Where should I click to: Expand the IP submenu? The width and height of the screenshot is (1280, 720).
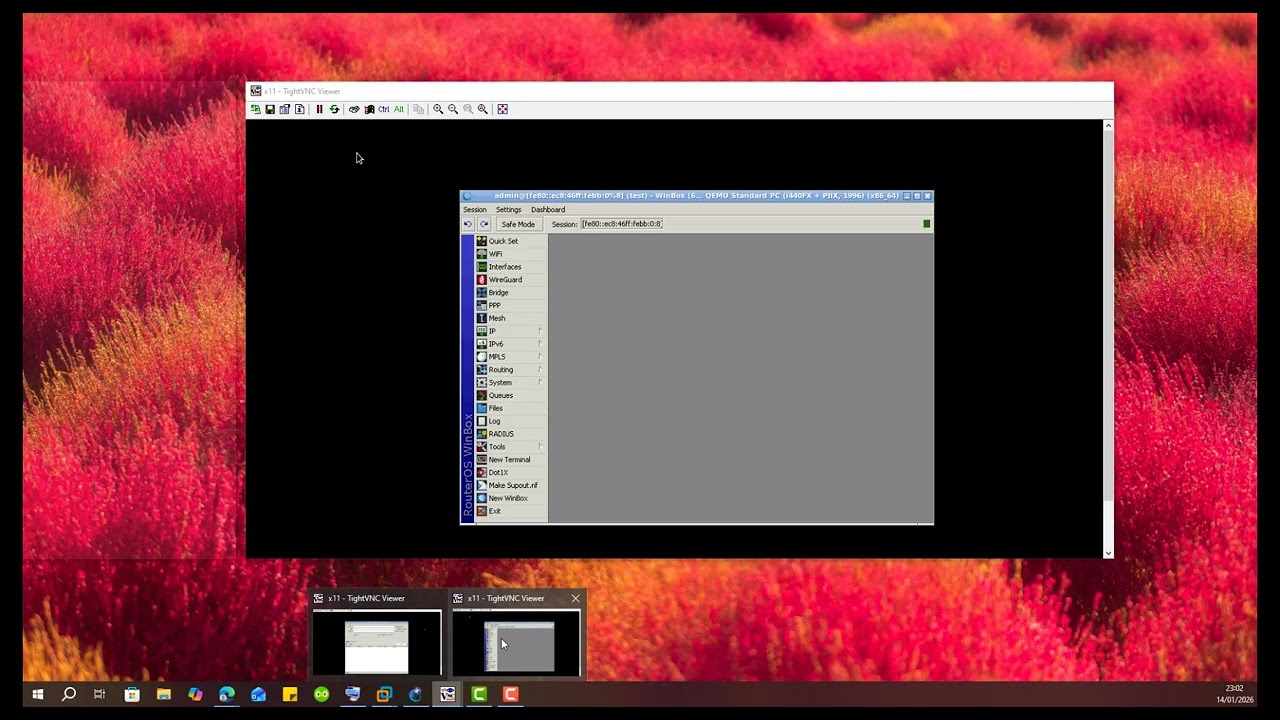pyautogui.click(x=540, y=331)
